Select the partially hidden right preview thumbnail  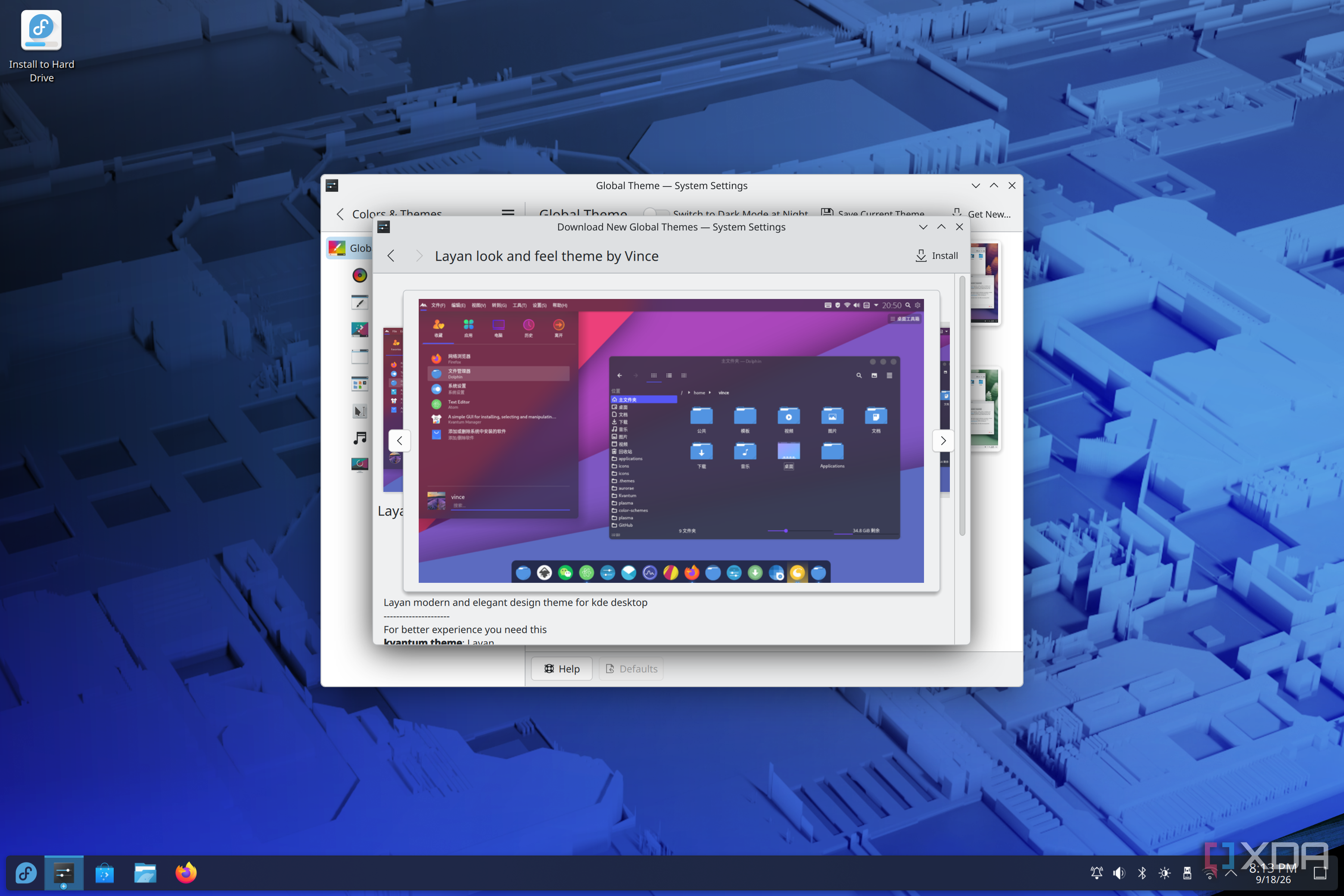point(945,409)
